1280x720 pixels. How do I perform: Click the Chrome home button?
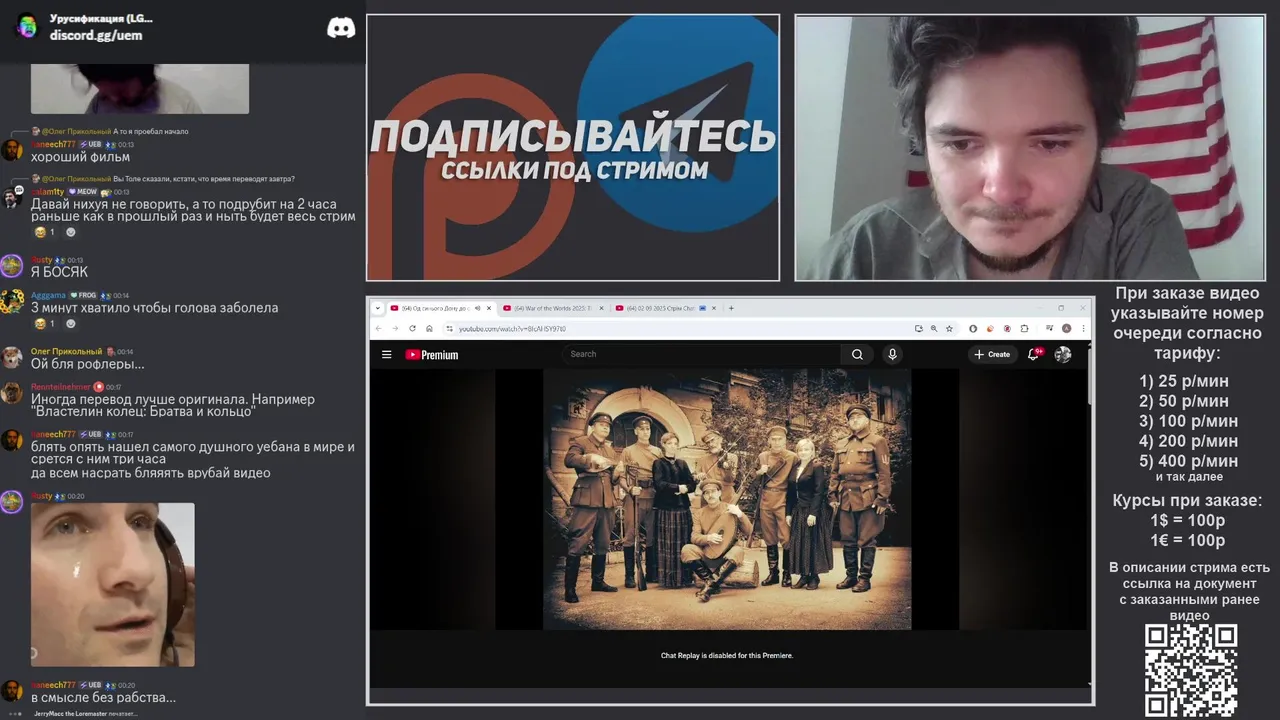click(x=429, y=328)
